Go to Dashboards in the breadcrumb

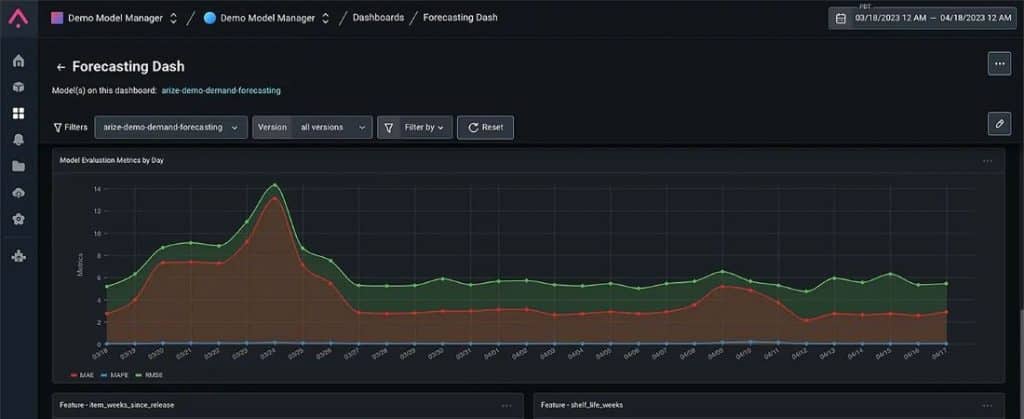click(378, 18)
